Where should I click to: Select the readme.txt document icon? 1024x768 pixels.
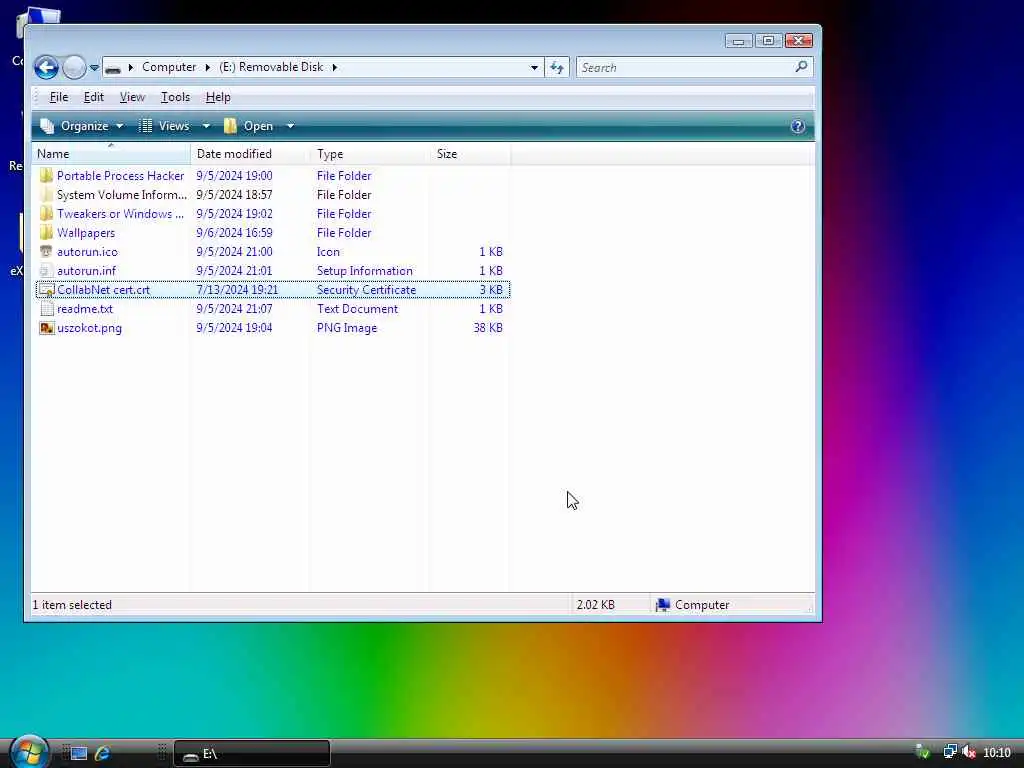click(46, 309)
